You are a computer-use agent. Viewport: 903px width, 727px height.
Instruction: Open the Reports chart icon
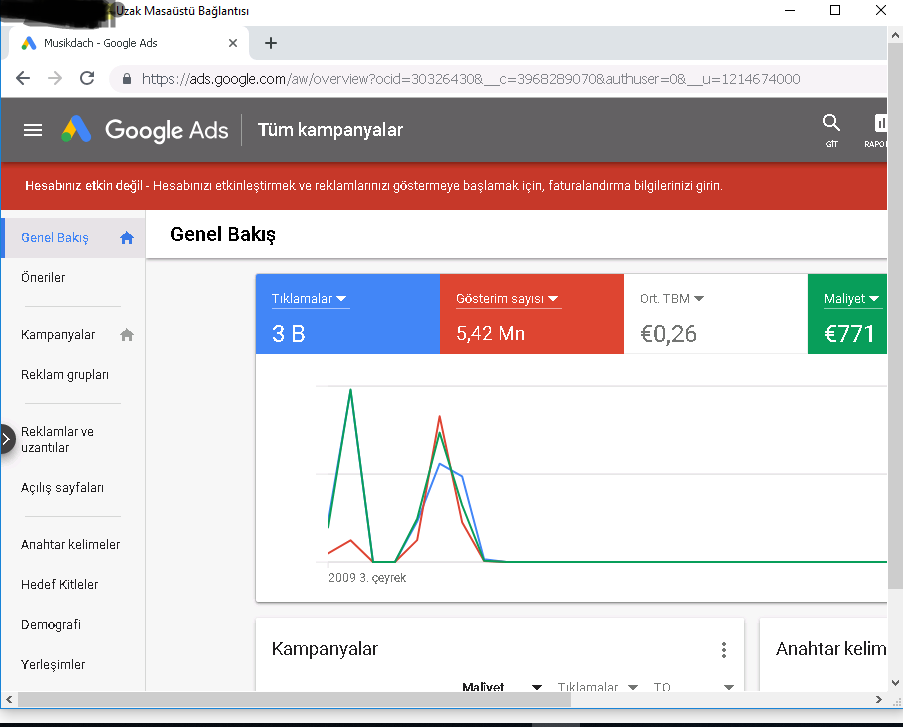880,123
